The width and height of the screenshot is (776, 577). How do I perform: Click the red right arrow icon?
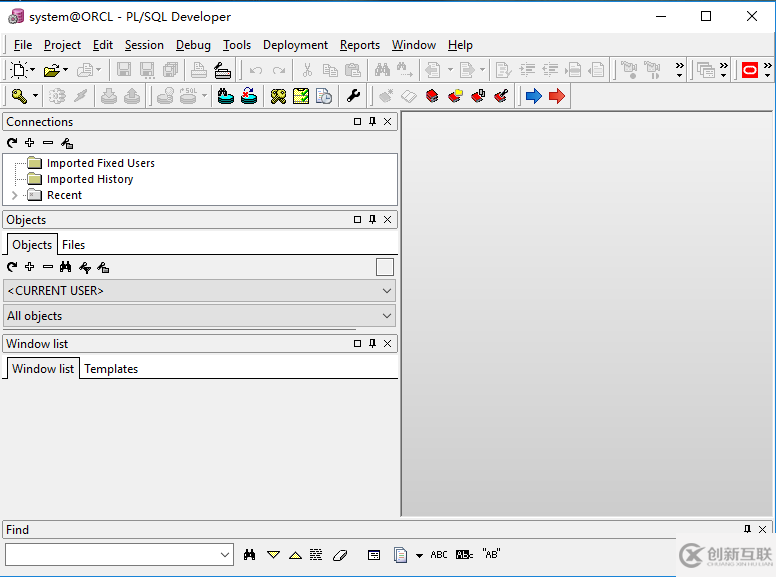tap(557, 96)
